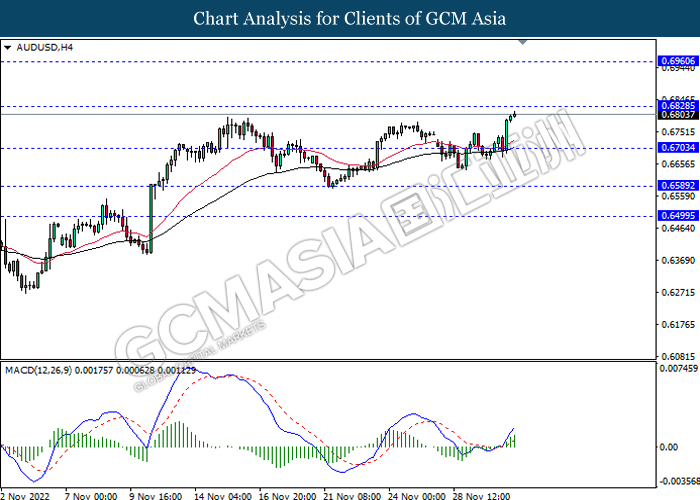
Task: Click the -0.003568 MACD scale value
Action: coord(678,481)
